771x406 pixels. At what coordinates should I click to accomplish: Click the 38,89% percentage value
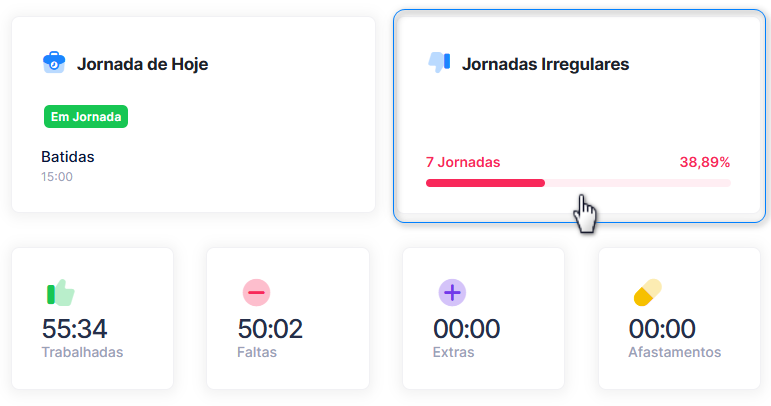pyautogui.click(x=705, y=162)
